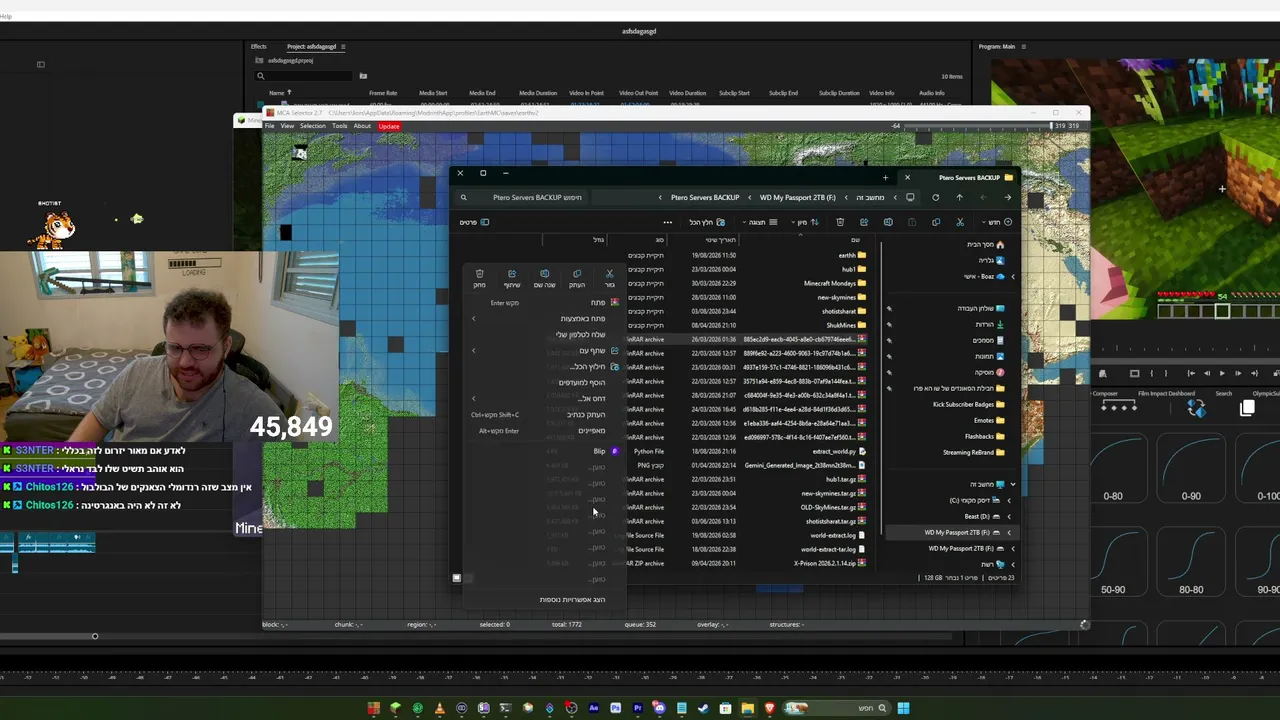This screenshot has width=1280, height=720.
Task: Click the Explorer more options ellipsis
Action: click(x=668, y=222)
